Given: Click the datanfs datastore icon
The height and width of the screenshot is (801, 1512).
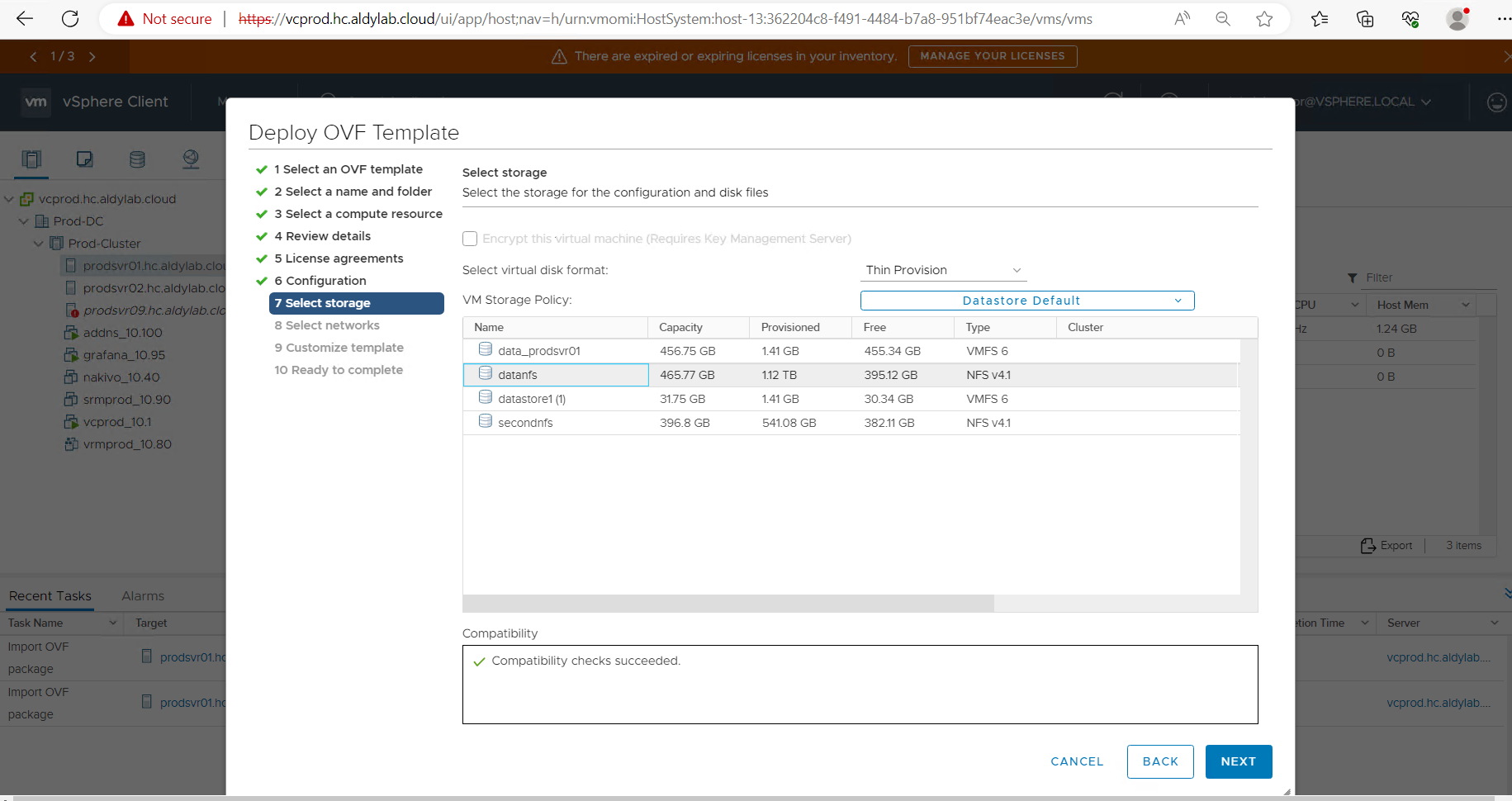Looking at the screenshot, I should tap(486, 374).
